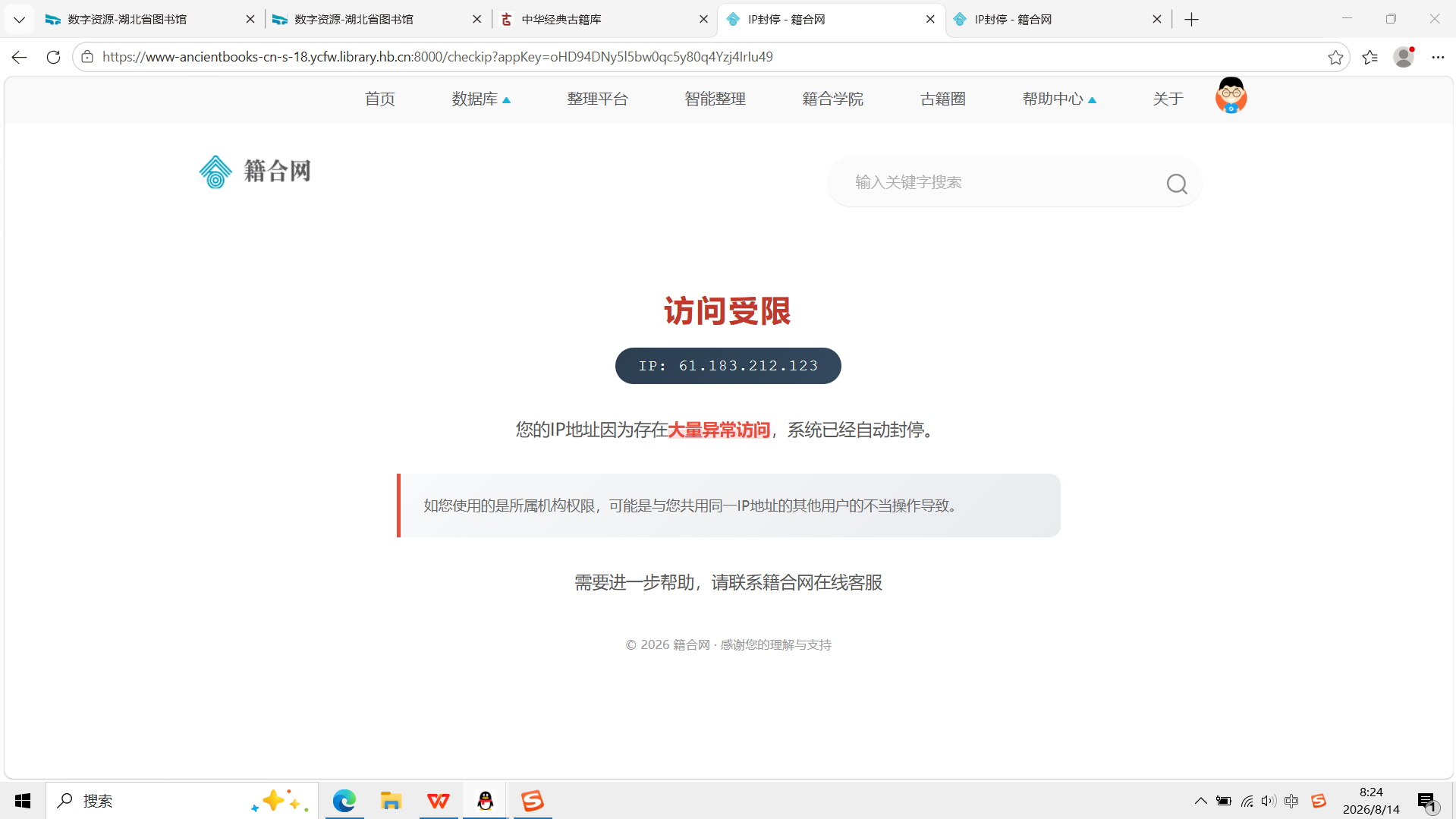Open Microsoft Edge from taskbar
1456x819 pixels.
(x=344, y=801)
